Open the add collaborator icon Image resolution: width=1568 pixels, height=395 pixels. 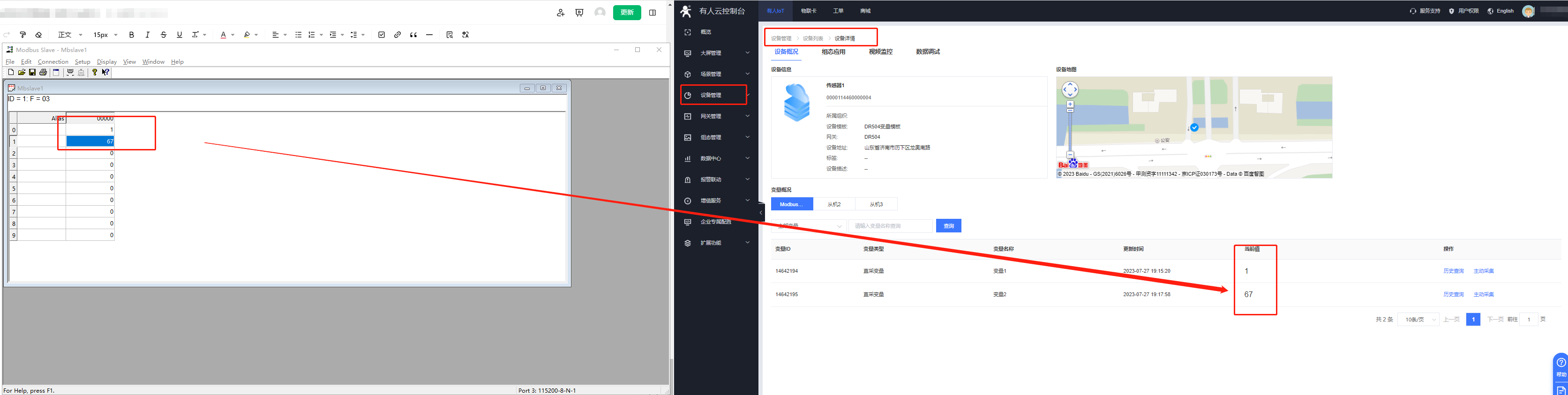pos(560,12)
